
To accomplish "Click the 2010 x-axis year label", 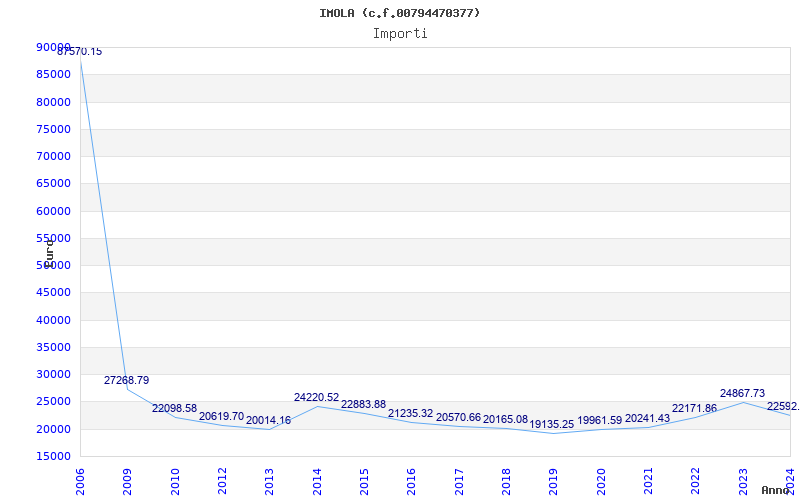I will click(175, 482).
